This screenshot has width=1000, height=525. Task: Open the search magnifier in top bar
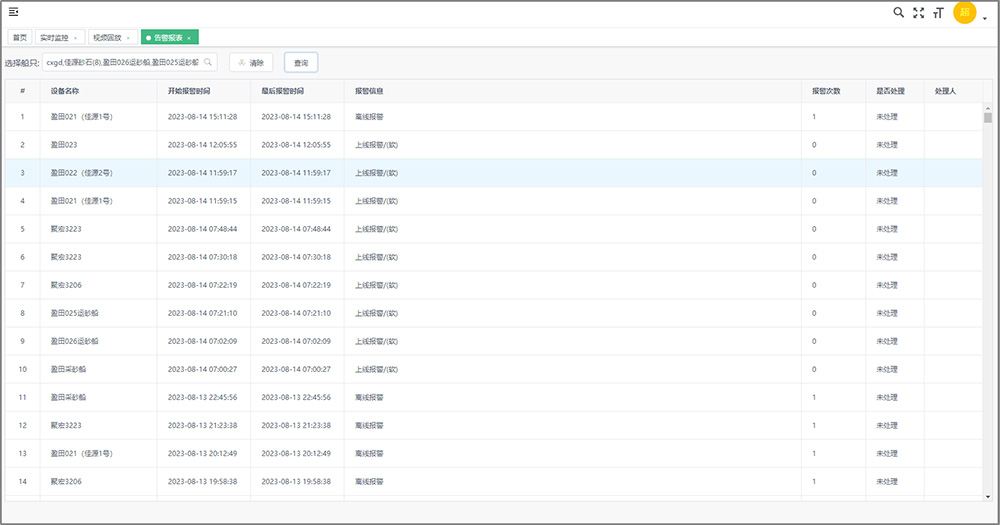click(x=898, y=13)
